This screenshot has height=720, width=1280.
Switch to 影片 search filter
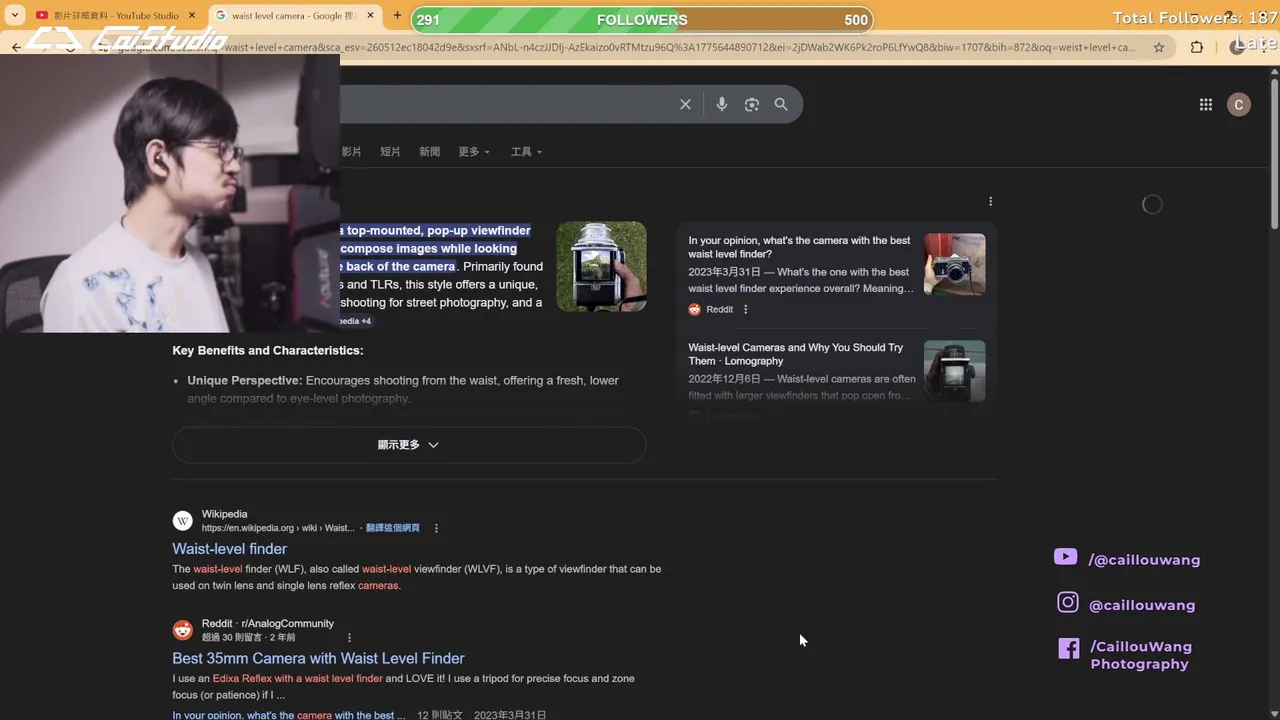tap(351, 152)
